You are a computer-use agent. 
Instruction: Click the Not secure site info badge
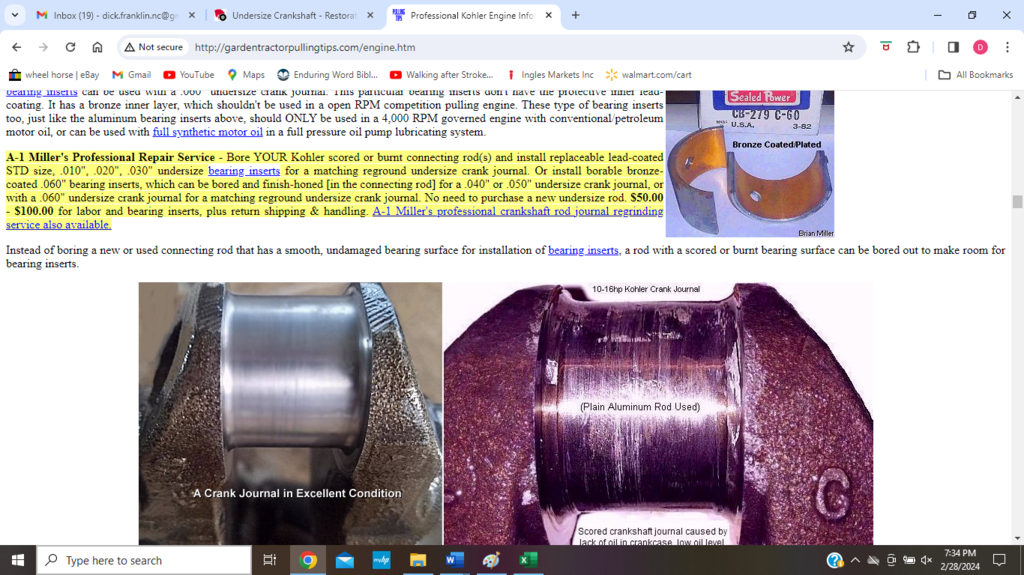153,47
